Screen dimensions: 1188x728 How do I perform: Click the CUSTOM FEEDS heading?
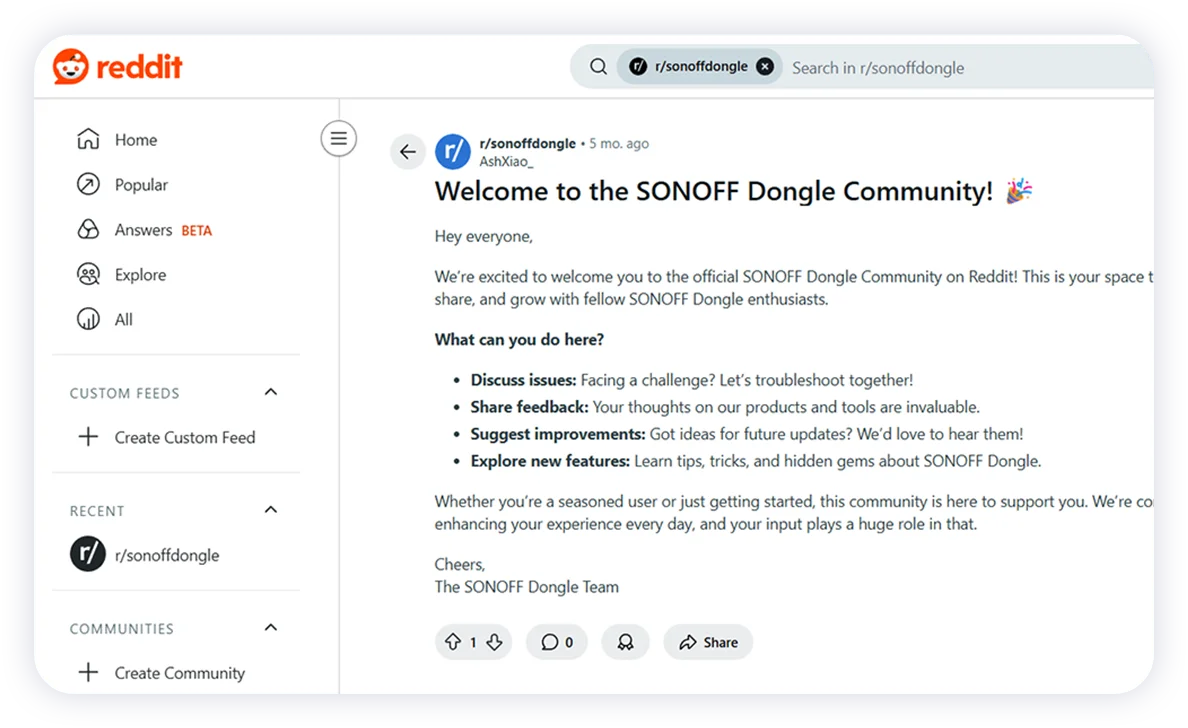(x=124, y=393)
